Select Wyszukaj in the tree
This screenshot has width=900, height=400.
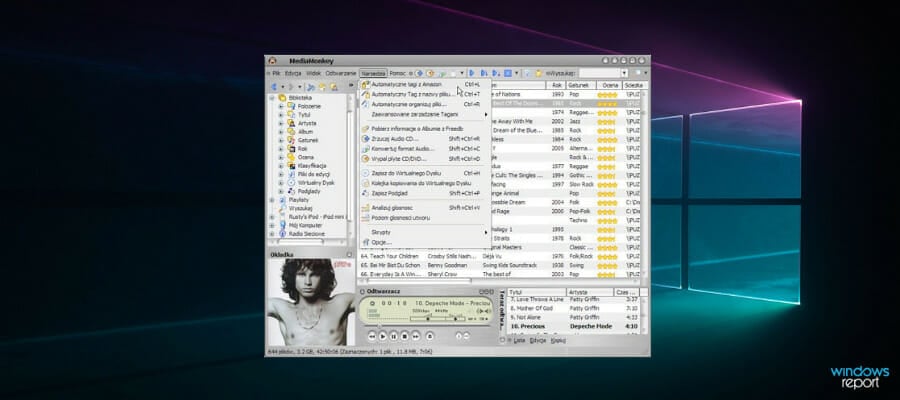click(300, 208)
